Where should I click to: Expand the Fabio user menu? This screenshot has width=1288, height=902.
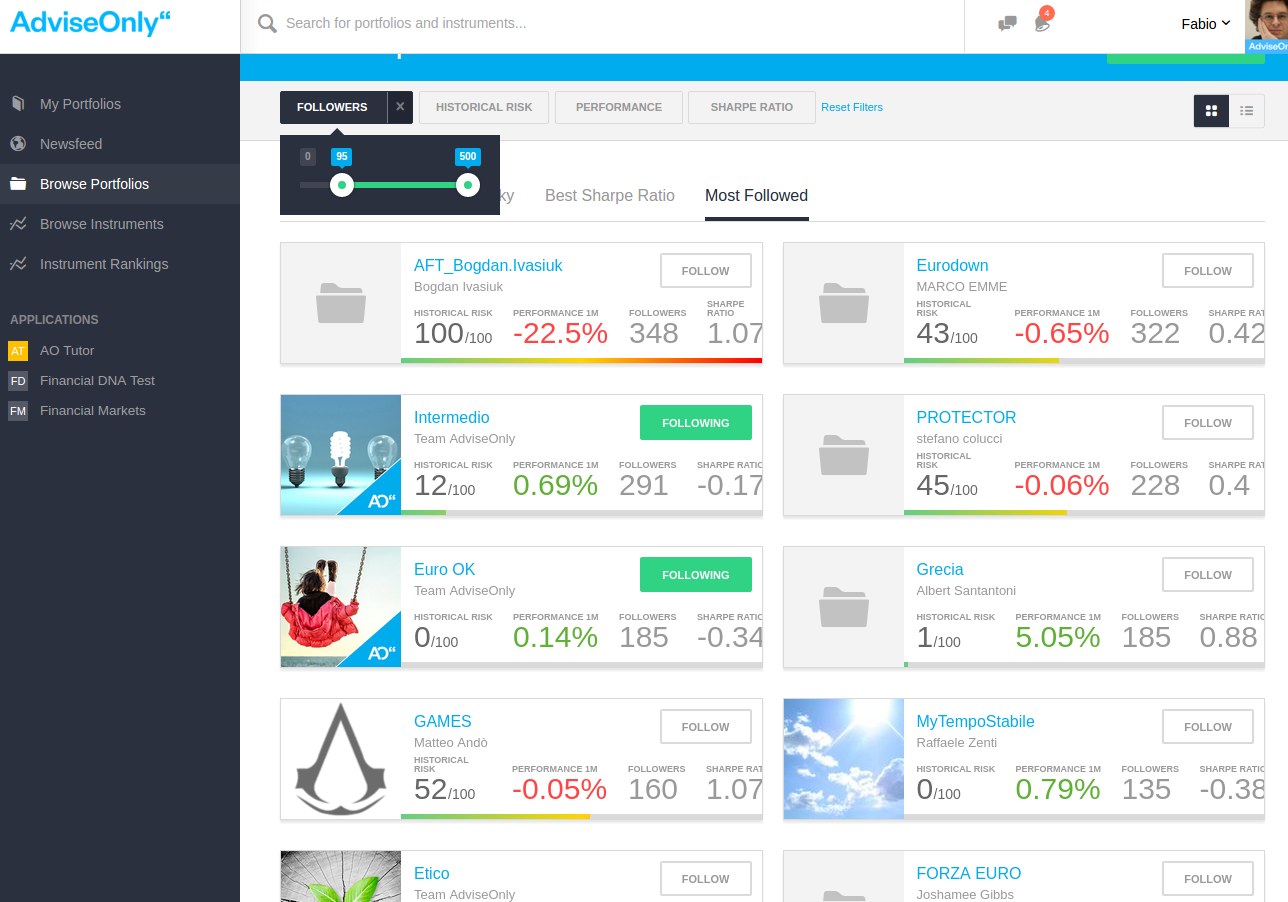click(1205, 23)
